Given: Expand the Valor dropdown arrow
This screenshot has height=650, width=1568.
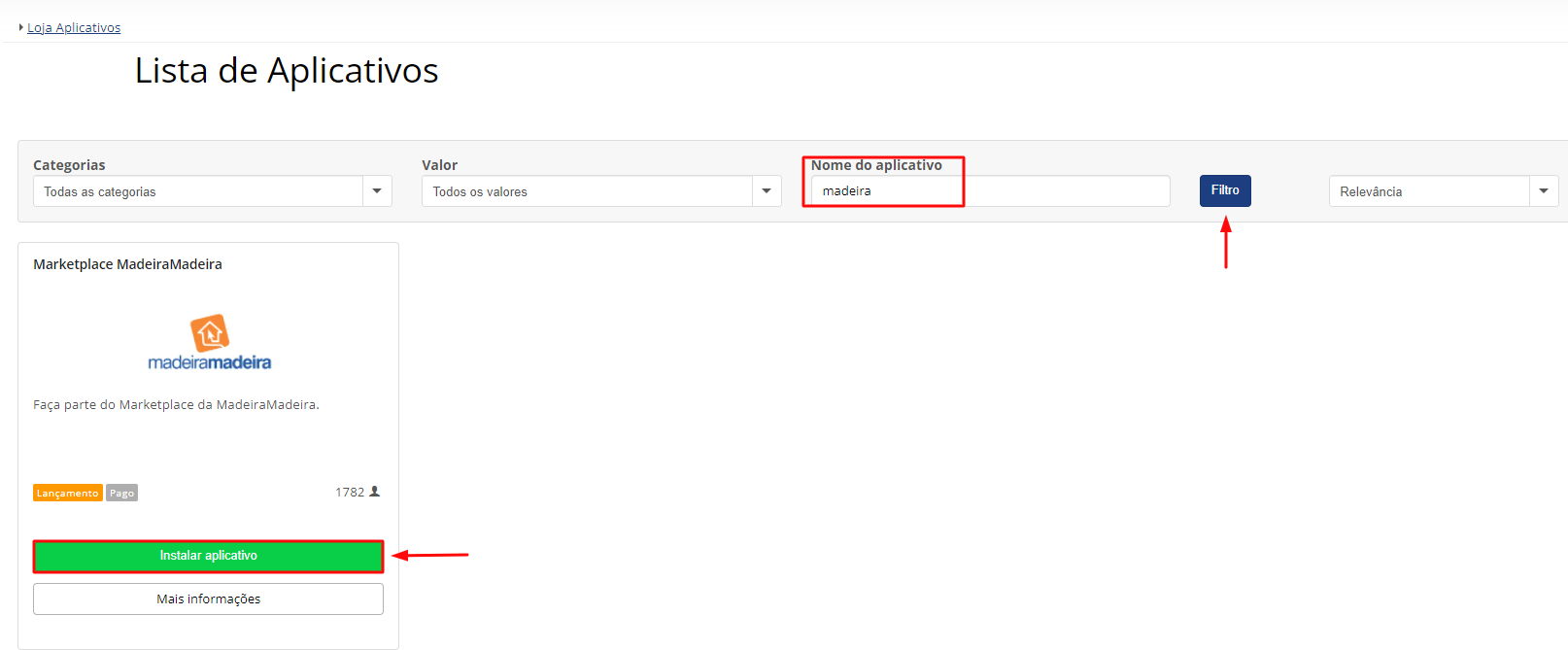Looking at the screenshot, I should (767, 191).
